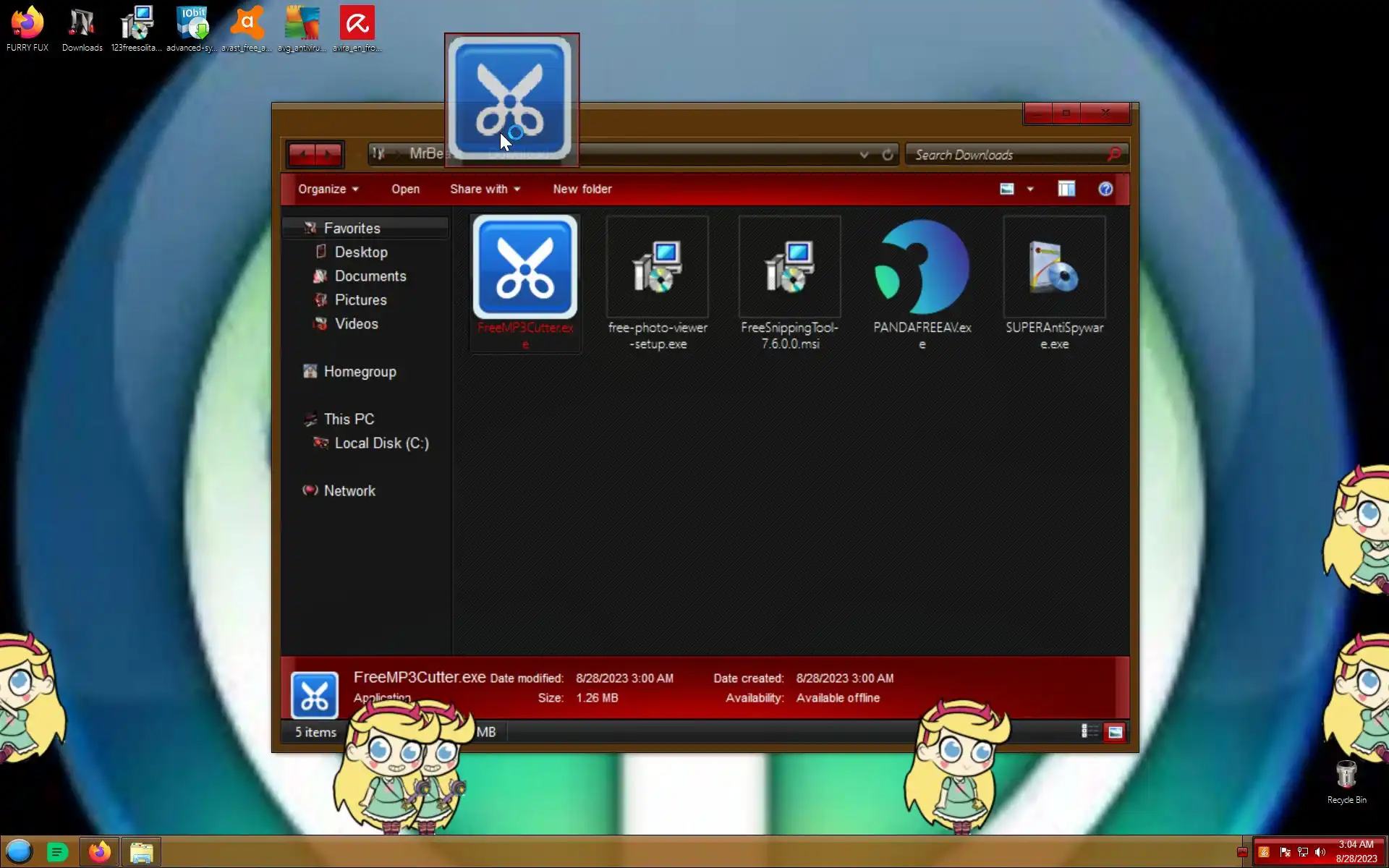Select SUPERAntiSpyware.exe file
The width and height of the screenshot is (1389, 868).
coord(1053,269)
